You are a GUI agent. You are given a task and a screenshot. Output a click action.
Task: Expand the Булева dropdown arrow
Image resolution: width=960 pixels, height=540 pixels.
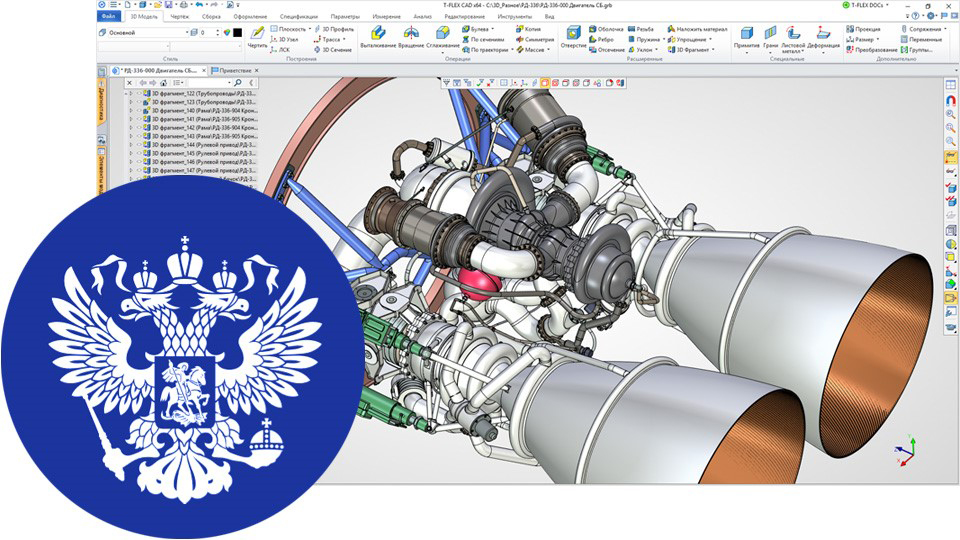tap(493, 29)
